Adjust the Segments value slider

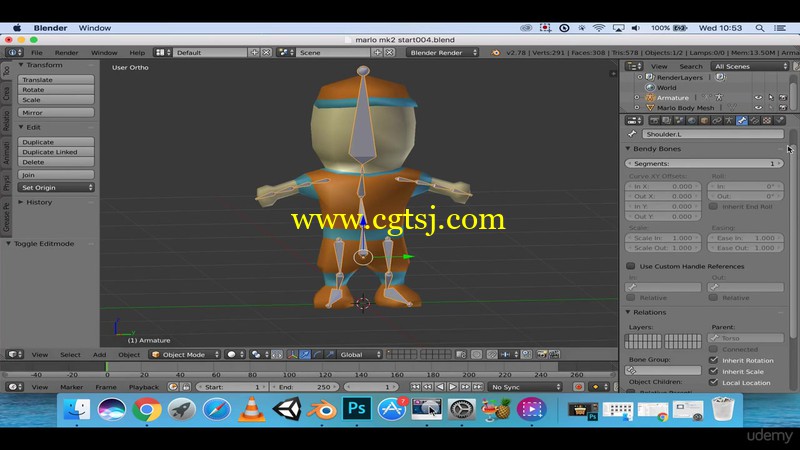pos(704,164)
